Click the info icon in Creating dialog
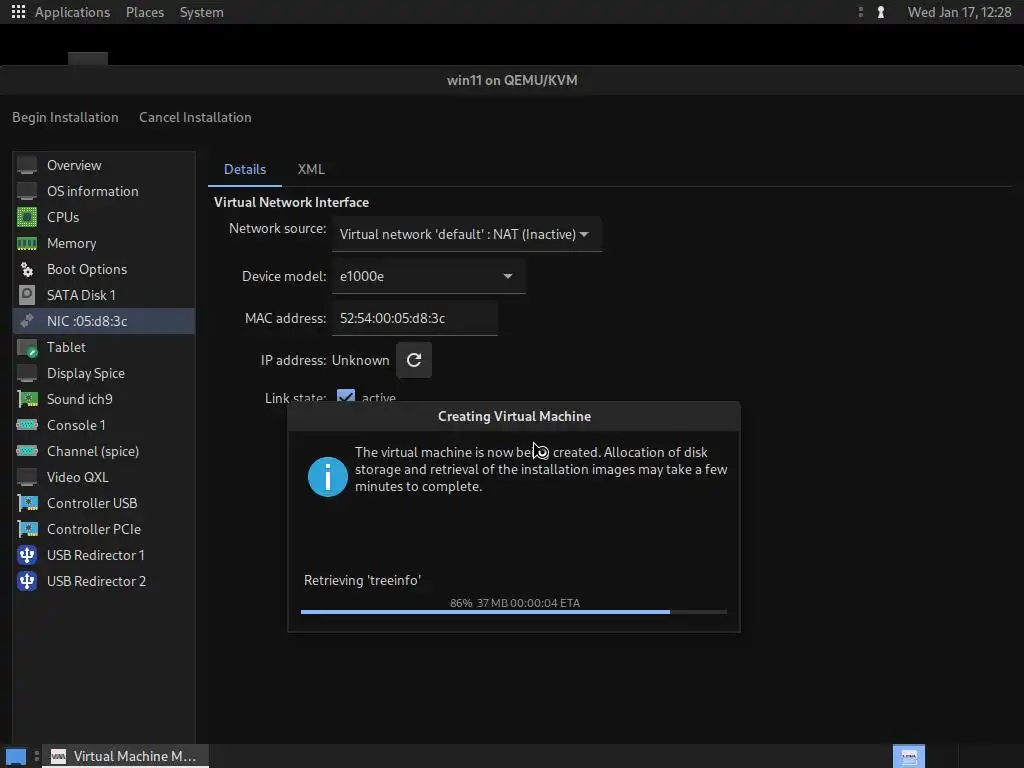1024x768 pixels. coord(328,477)
